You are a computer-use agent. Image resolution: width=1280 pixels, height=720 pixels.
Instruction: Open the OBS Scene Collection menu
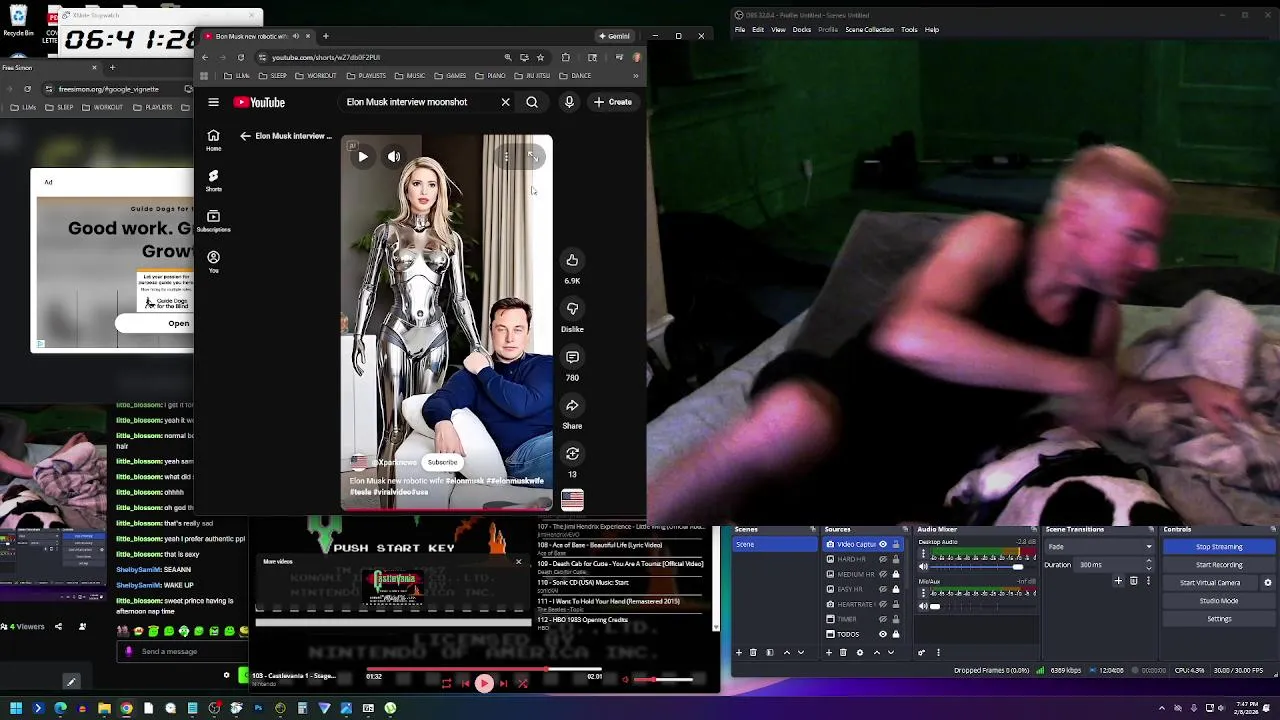point(869,30)
